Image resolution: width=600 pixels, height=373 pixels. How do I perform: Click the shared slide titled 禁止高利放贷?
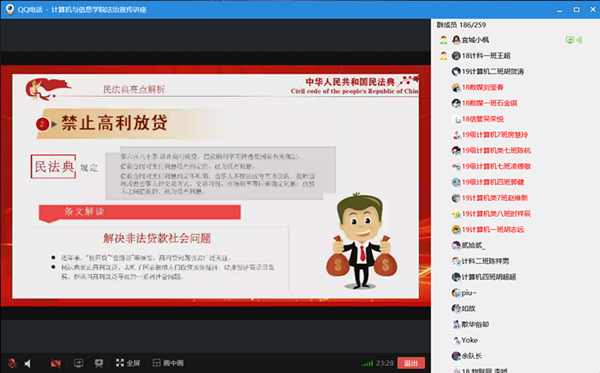[x=215, y=186]
